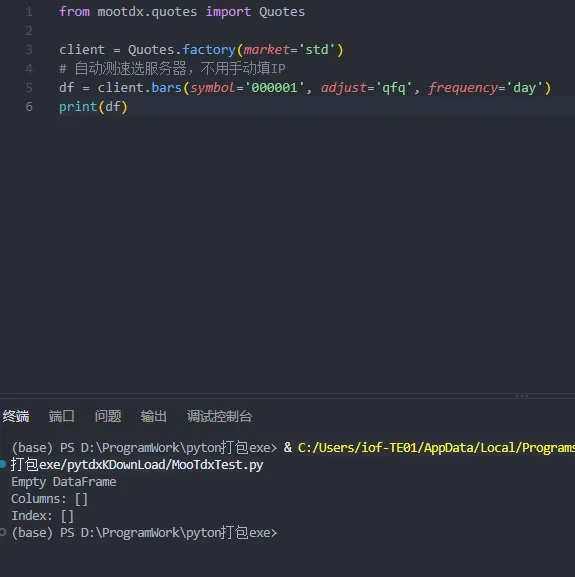Click line number 1 in the gutter
Viewport: 575px width, 577px height.
[29, 12]
